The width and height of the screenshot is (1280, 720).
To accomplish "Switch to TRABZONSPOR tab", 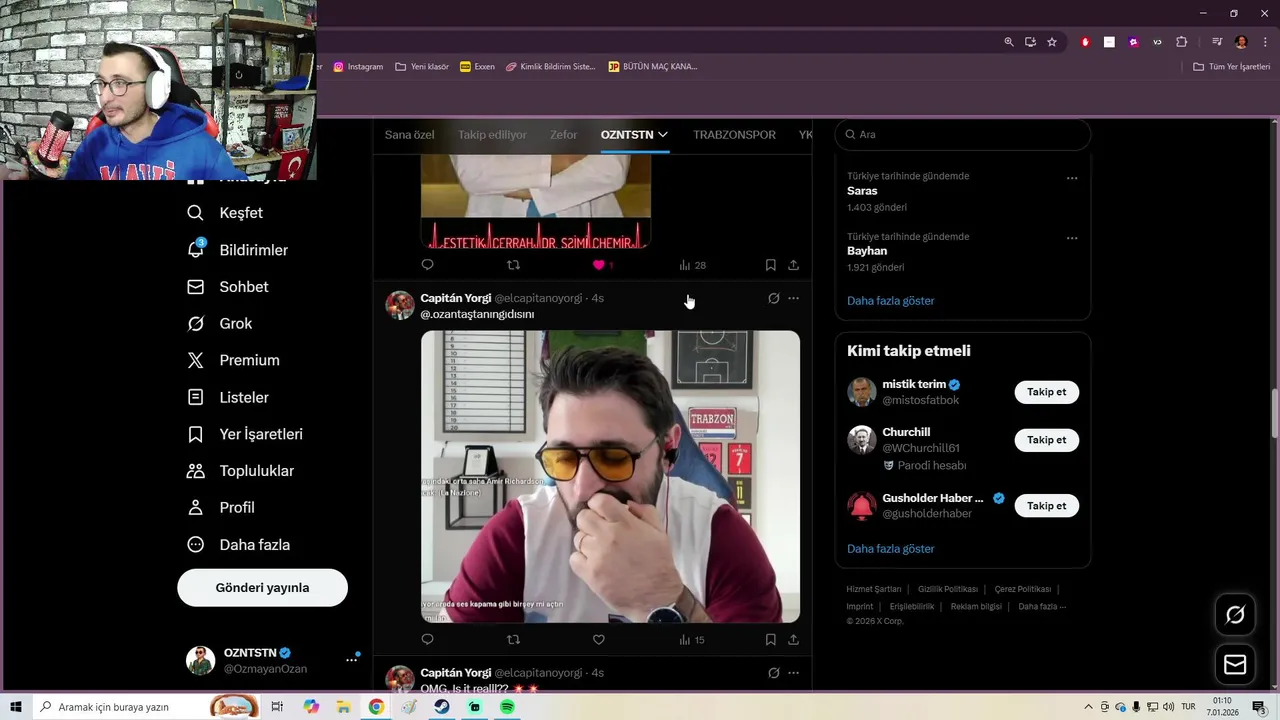I will (734, 135).
